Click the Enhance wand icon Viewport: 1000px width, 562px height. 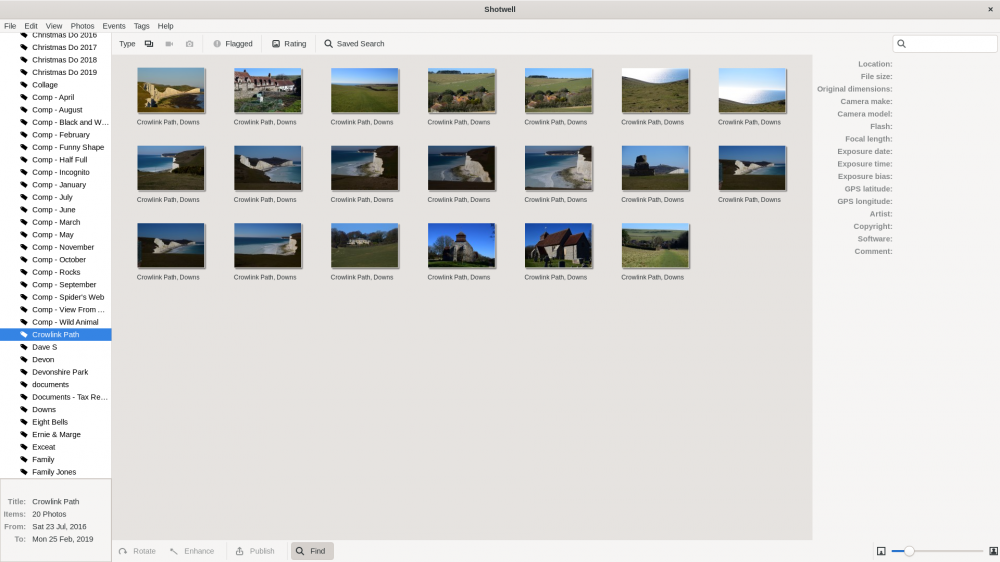click(174, 551)
